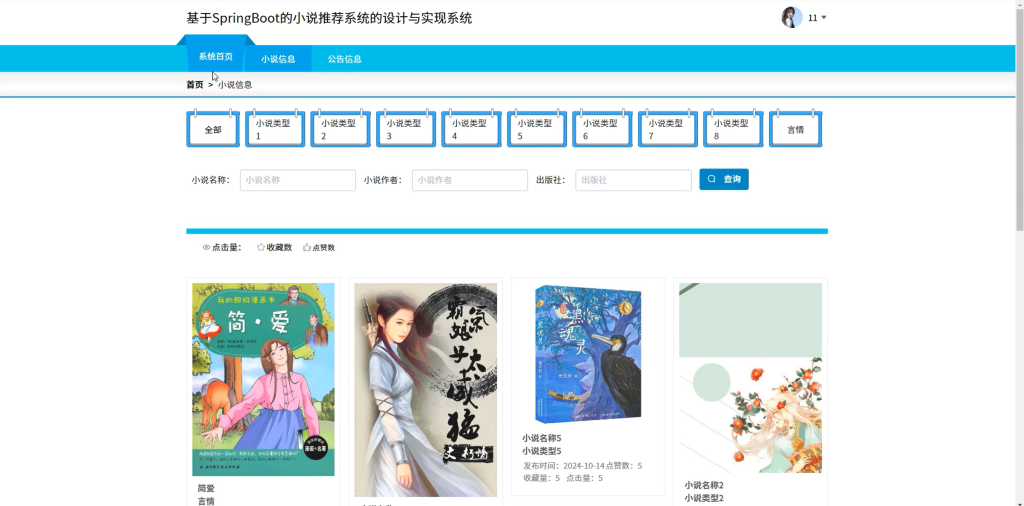This screenshot has width=1024, height=506.
Task: Click the system title header text
Action: coord(329,18)
